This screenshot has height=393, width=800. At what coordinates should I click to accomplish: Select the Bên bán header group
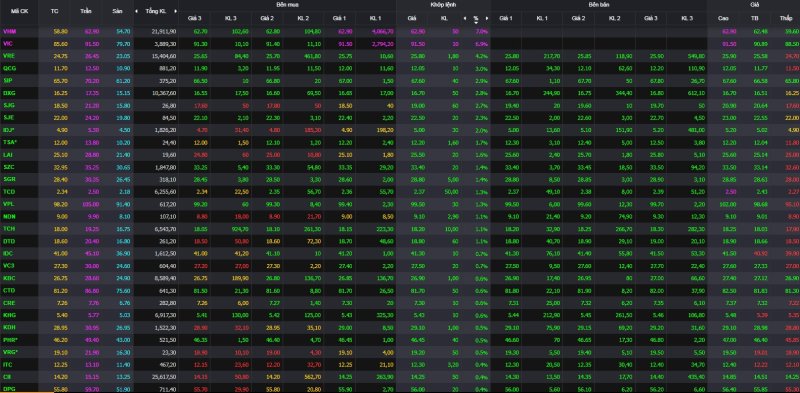tap(599, 4)
